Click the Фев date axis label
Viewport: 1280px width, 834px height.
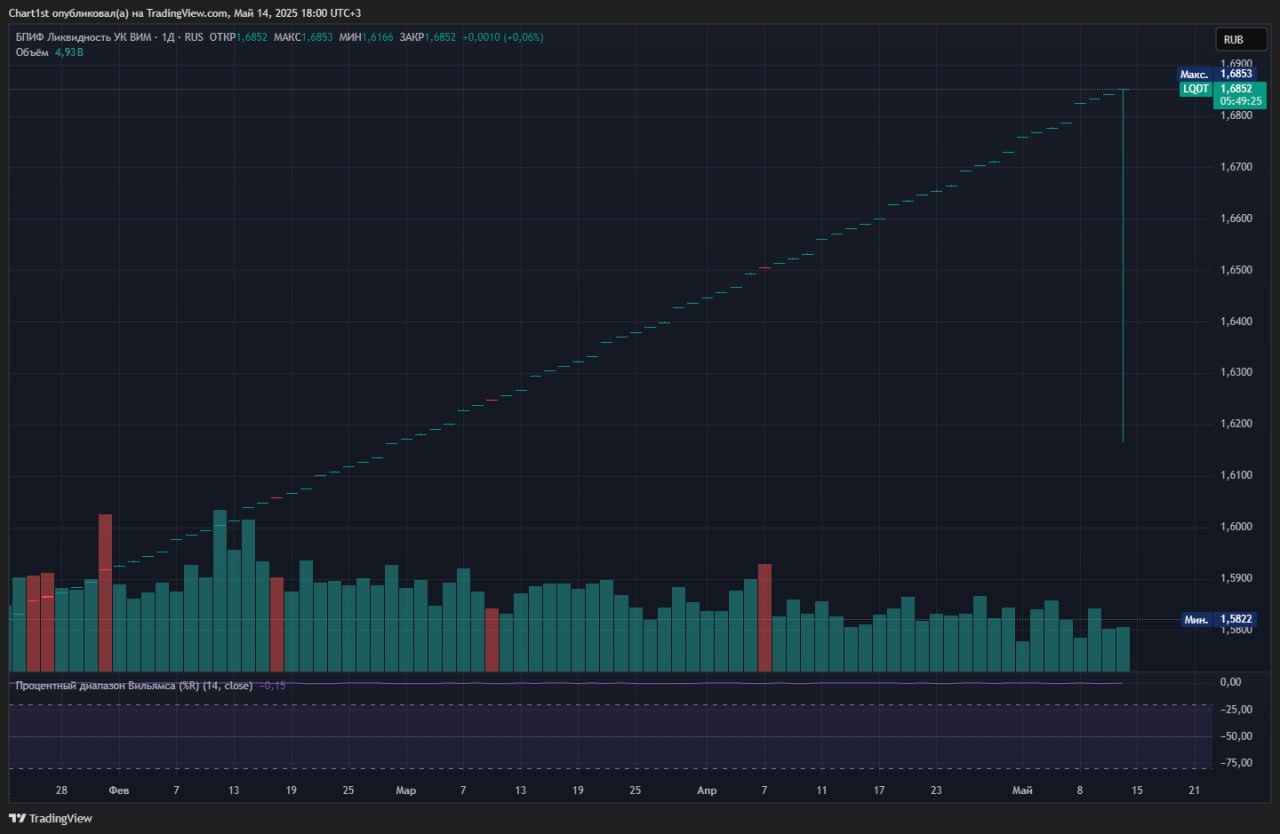point(118,790)
